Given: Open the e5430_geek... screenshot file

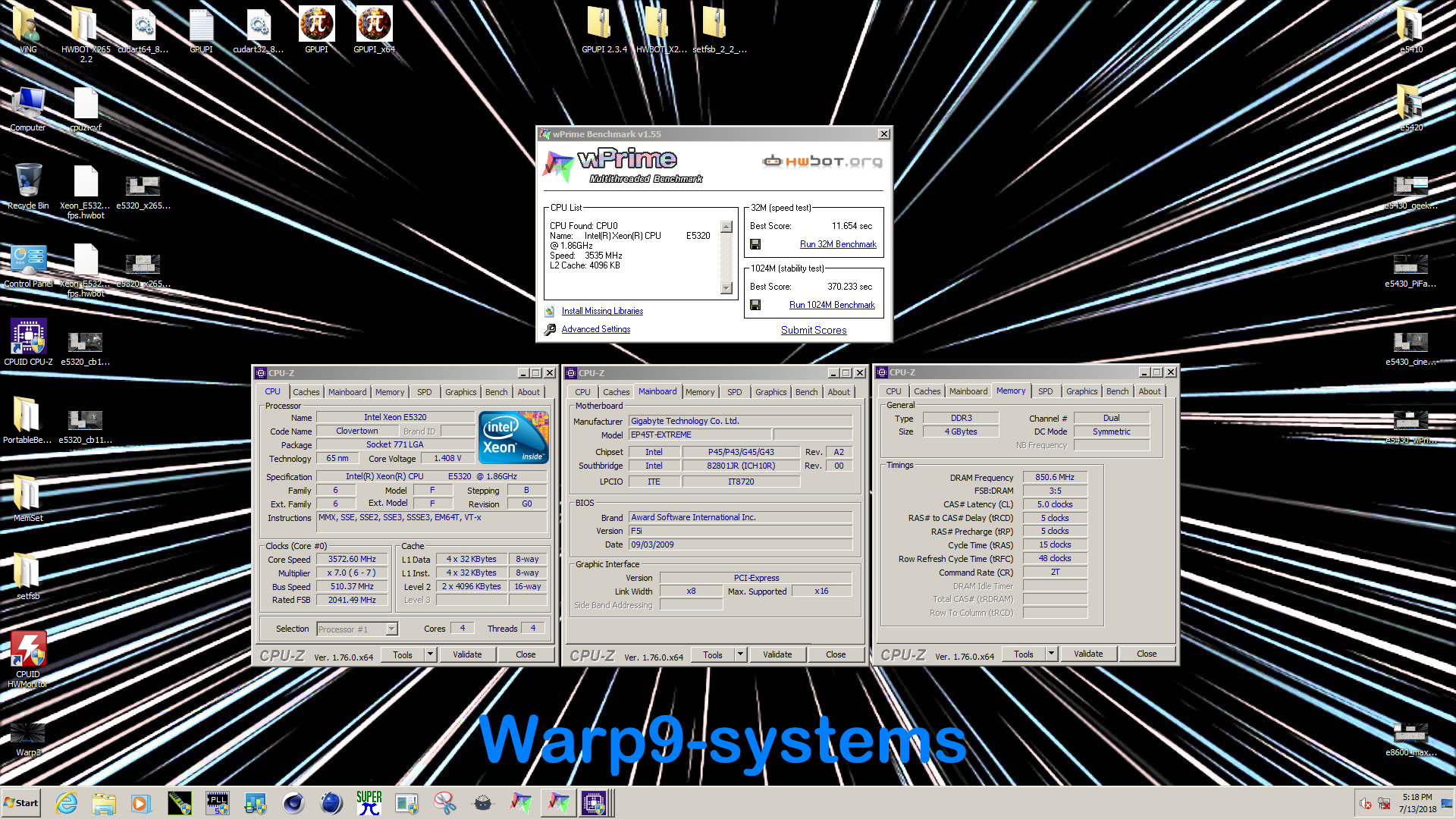Looking at the screenshot, I should click(1410, 193).
